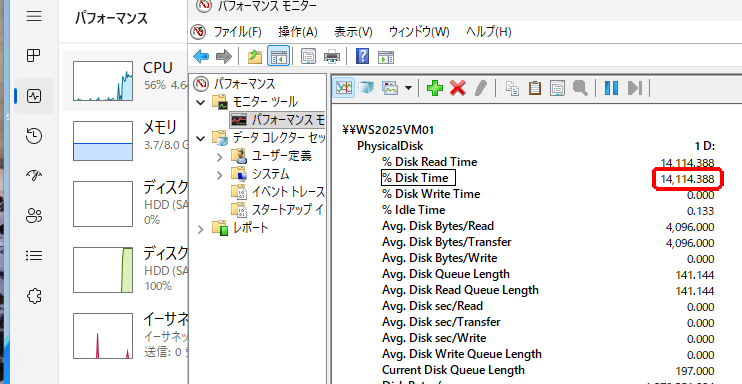Viewport: 742px width, 384px height.
Task: Expand the ユーザー定義 tree node
Action: click(219, 156)
